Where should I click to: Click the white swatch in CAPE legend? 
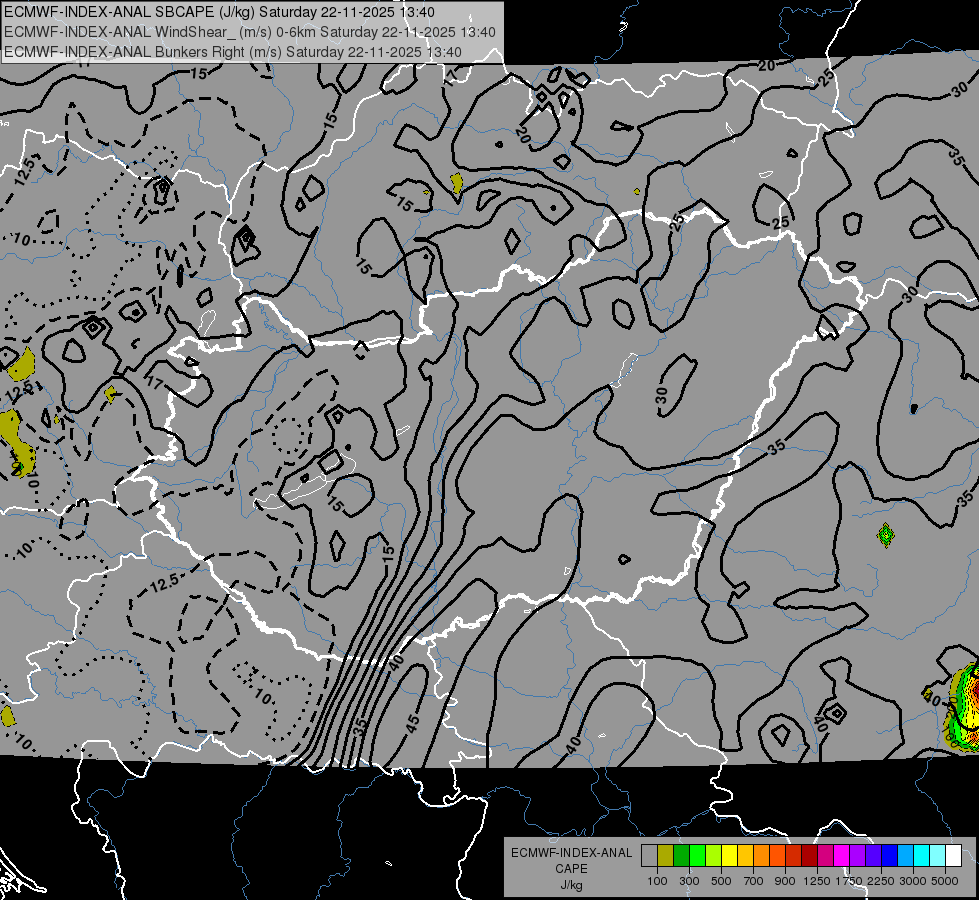point(953,855)
